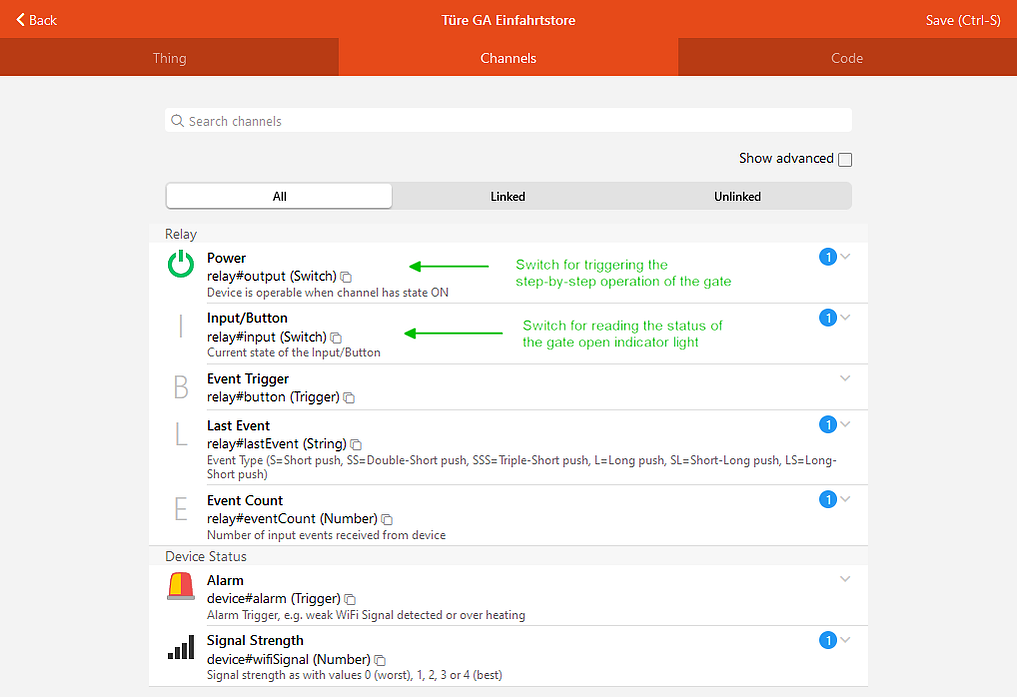This screenshot has width=1017, height=697.
Task: Click Last Event link count badge
Action: click(828, 425)
